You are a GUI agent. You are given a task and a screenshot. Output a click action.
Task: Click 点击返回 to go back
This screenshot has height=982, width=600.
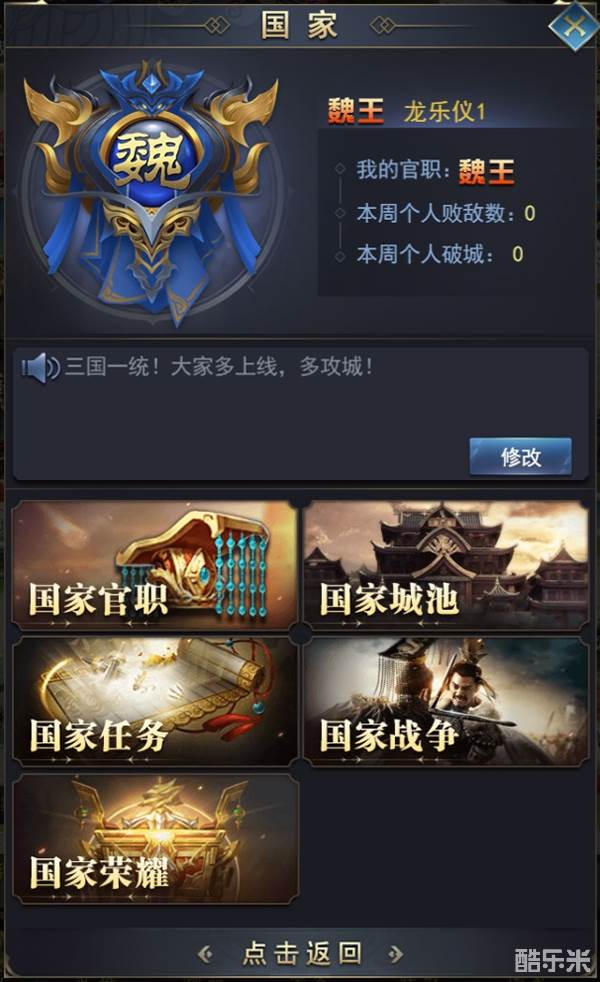tap(302, 953)
